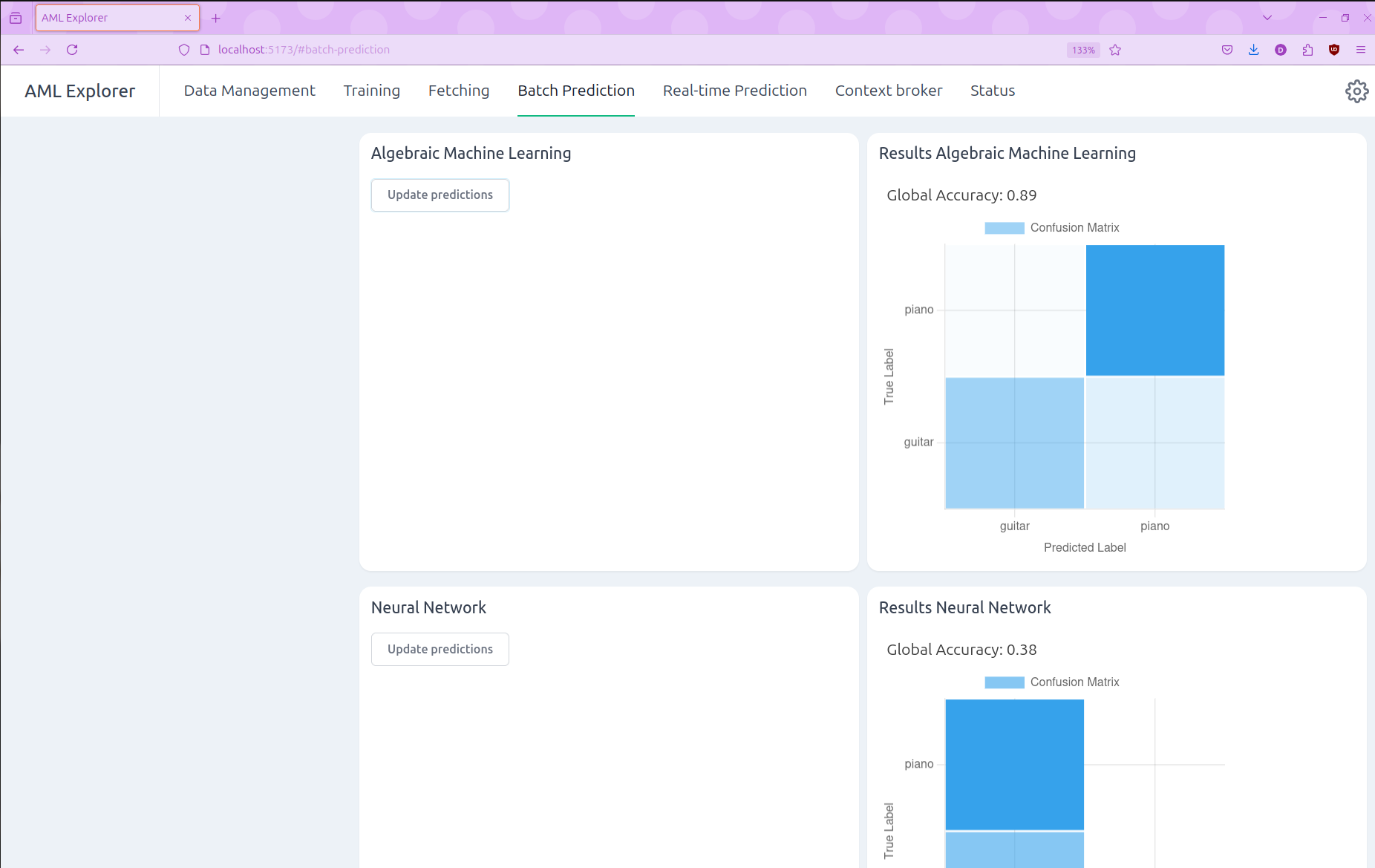Bookmark this page with star icon
This screenshot has height=868, width=1375.
pos(1115,50)
